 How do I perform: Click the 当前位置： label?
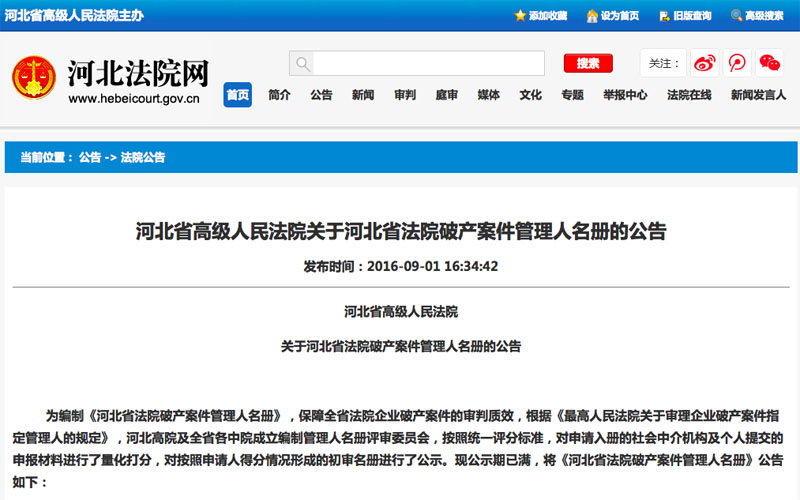[46, 157]
